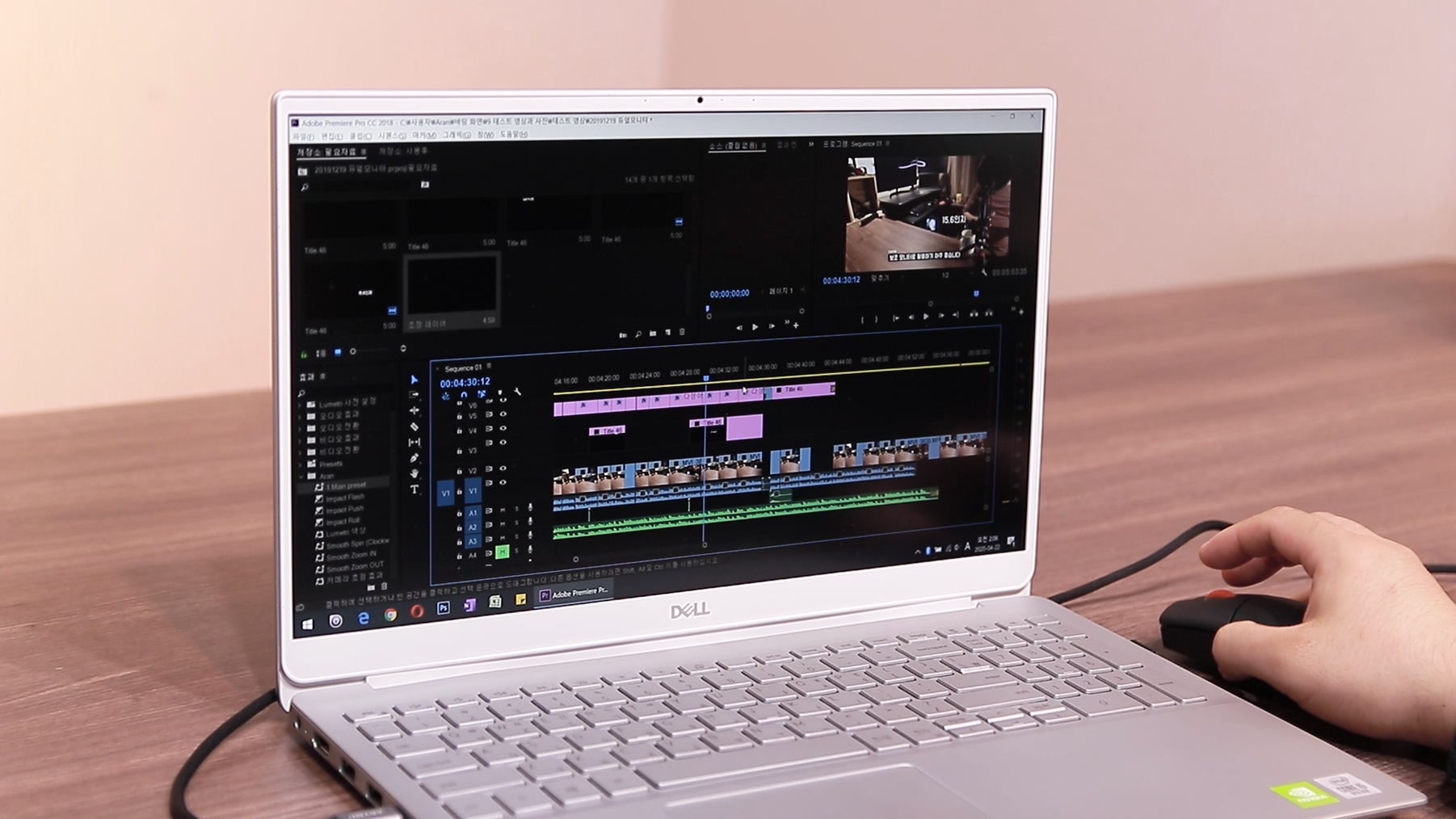Switch project panel to icon view
Image resolution: width=1456 pixels, height=819 pixels.
click(x=338, y=352)
